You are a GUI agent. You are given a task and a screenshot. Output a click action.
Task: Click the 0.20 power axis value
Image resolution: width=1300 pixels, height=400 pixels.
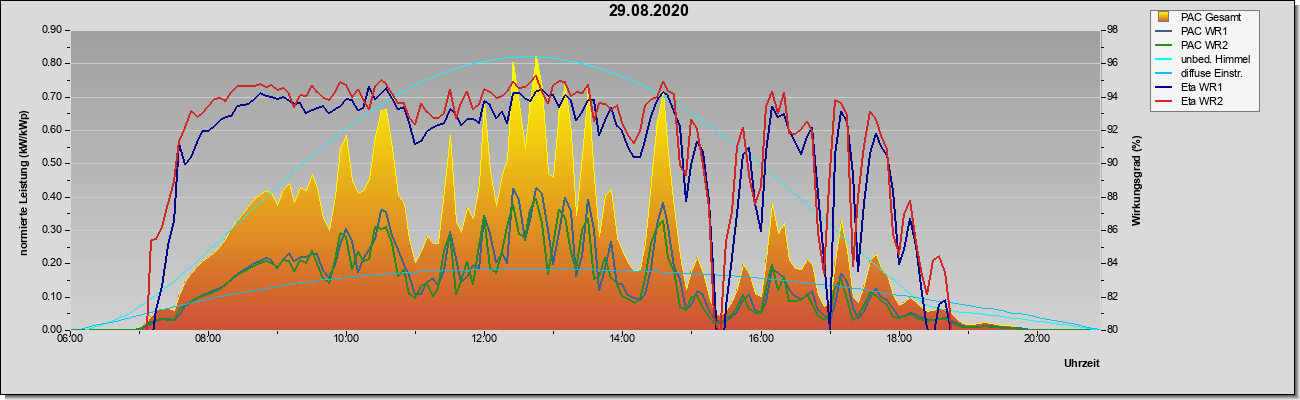pyautogui.click(x=53, y=263)
